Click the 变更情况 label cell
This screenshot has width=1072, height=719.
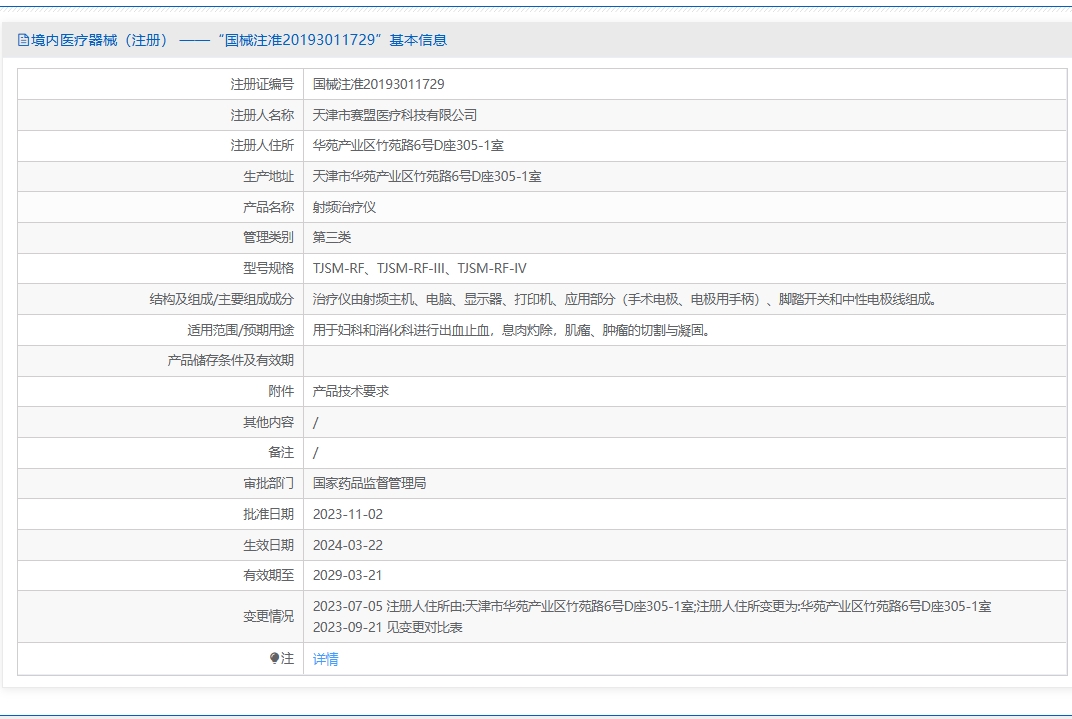(x=161, y=616)
